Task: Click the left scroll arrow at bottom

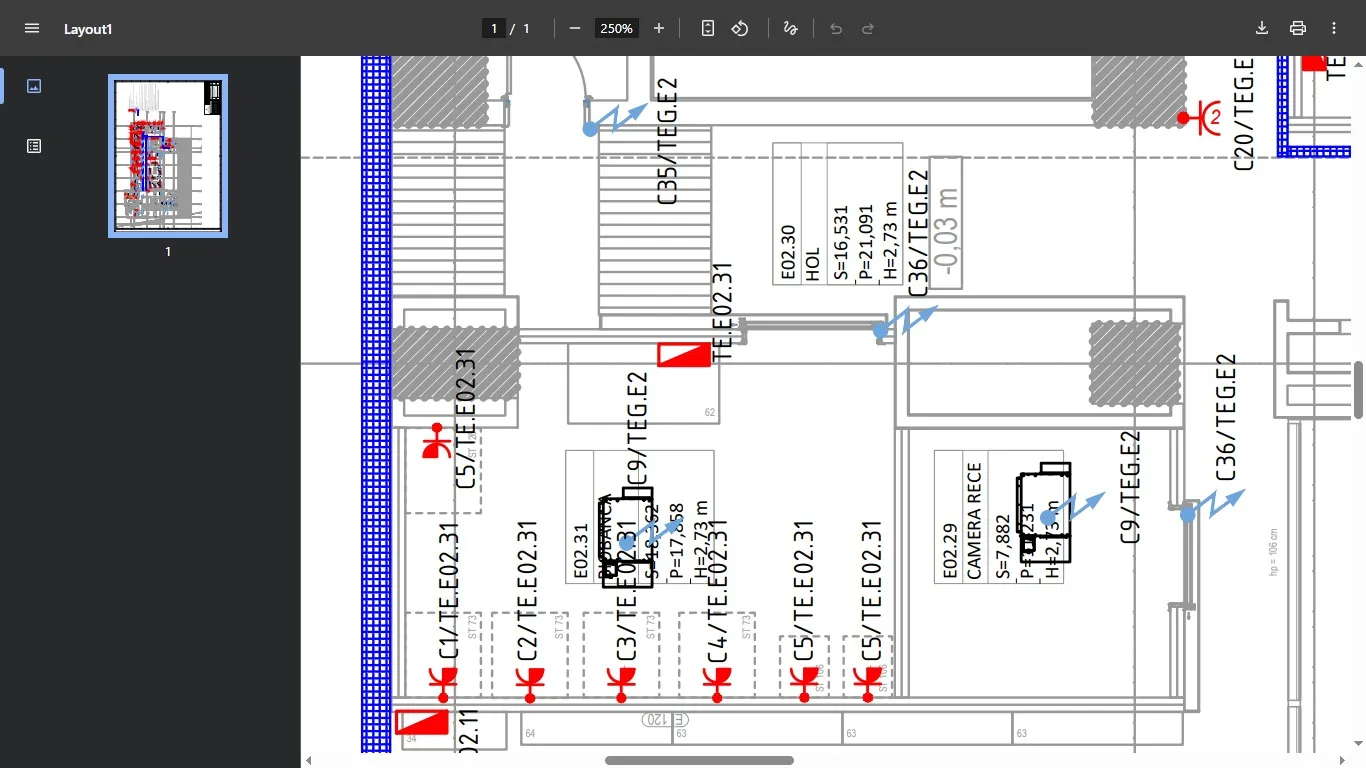Action: pos(309,761)
